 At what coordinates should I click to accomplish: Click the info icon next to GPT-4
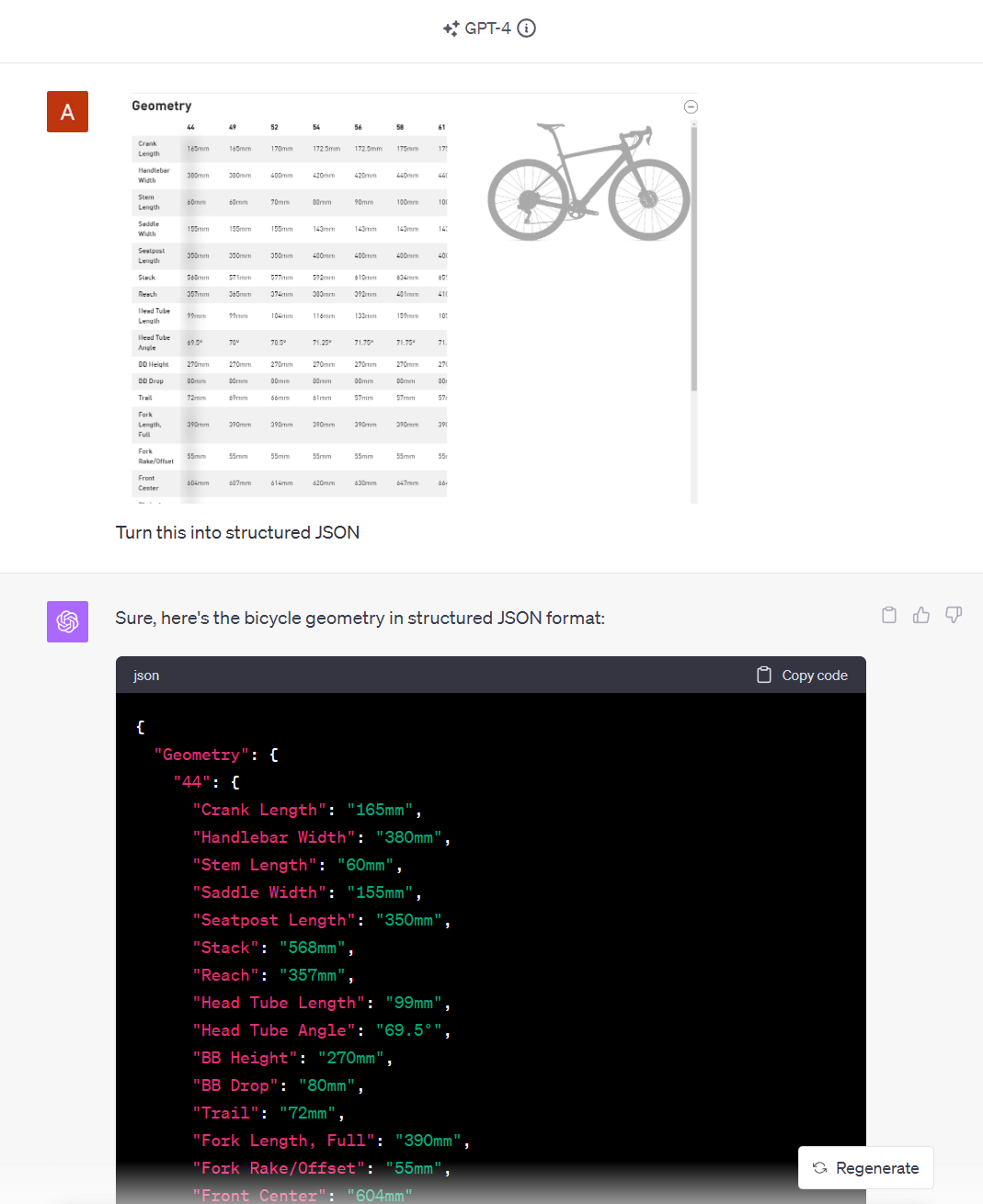[x=527, y=28]
